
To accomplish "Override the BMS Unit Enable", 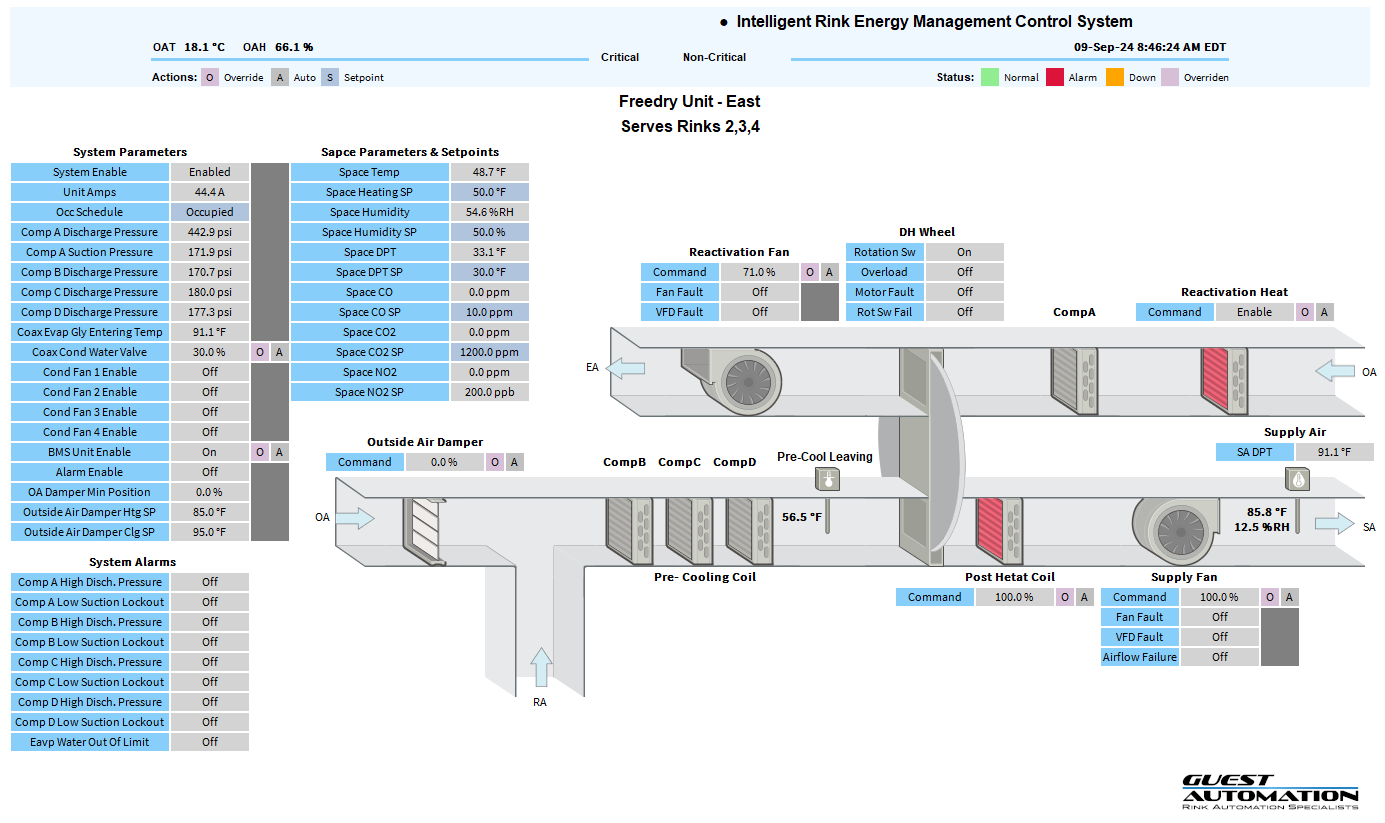I will (x=260, y=452).
